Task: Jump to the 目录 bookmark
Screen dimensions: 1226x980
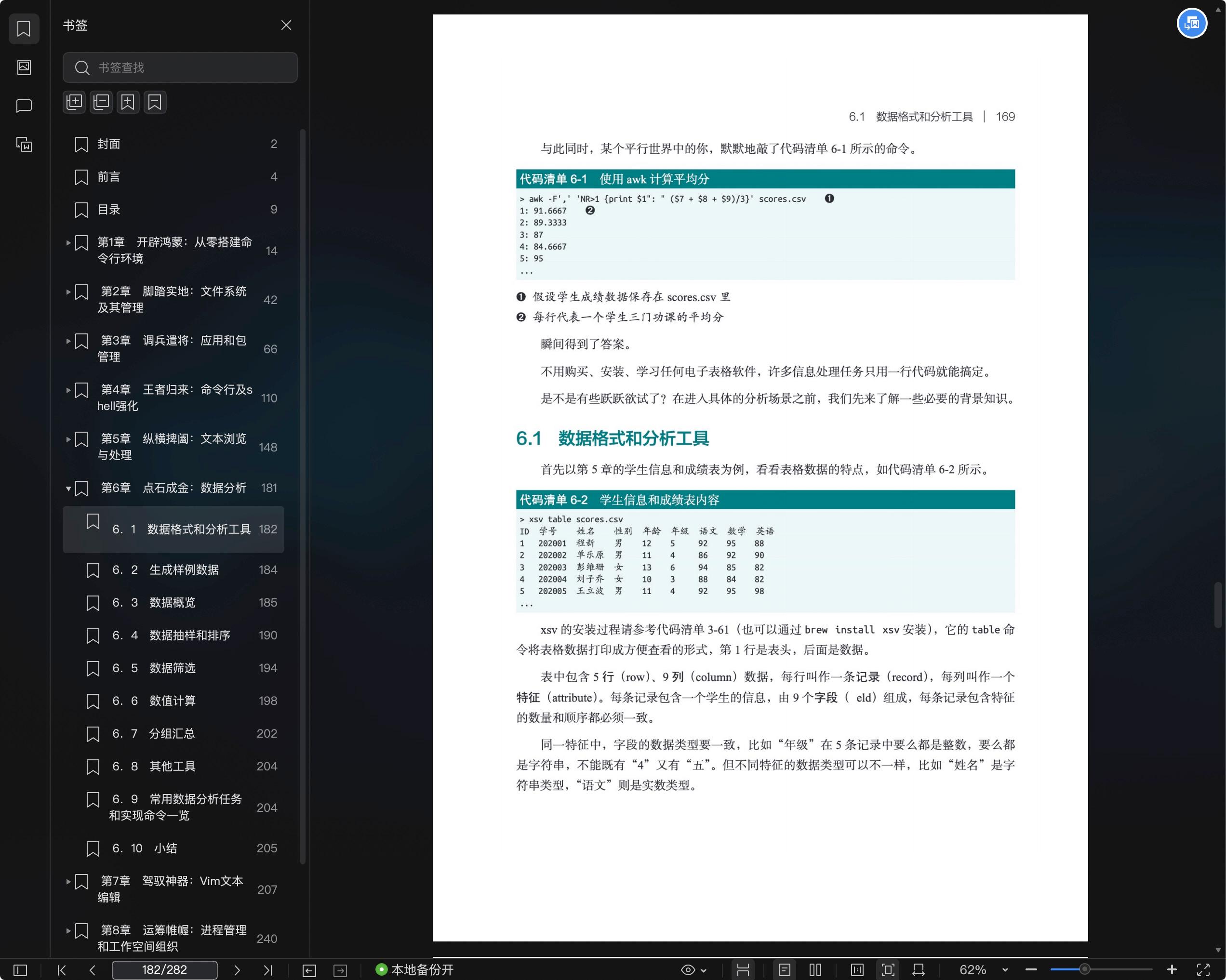Action: (x=173, y=210)
